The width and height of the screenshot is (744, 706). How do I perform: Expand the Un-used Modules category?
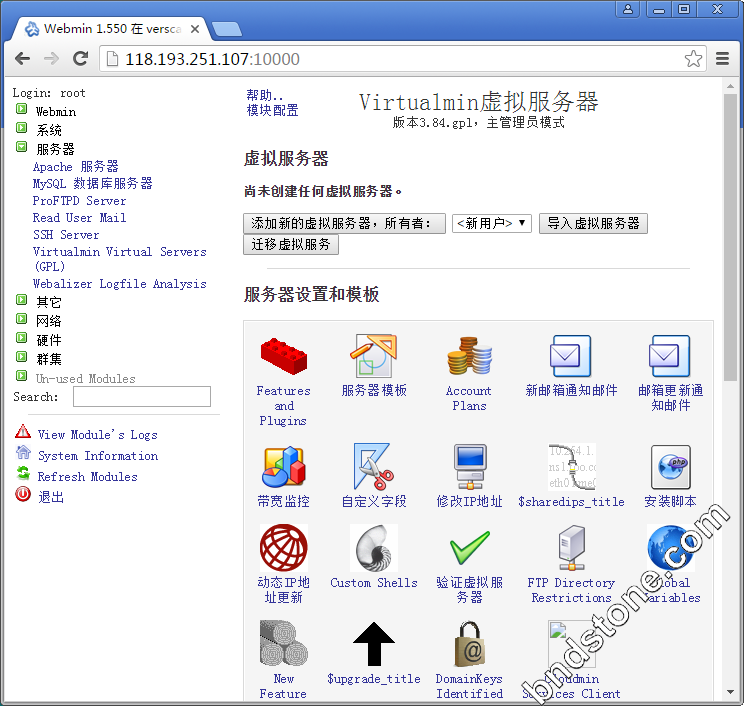(x=22, y=376)
